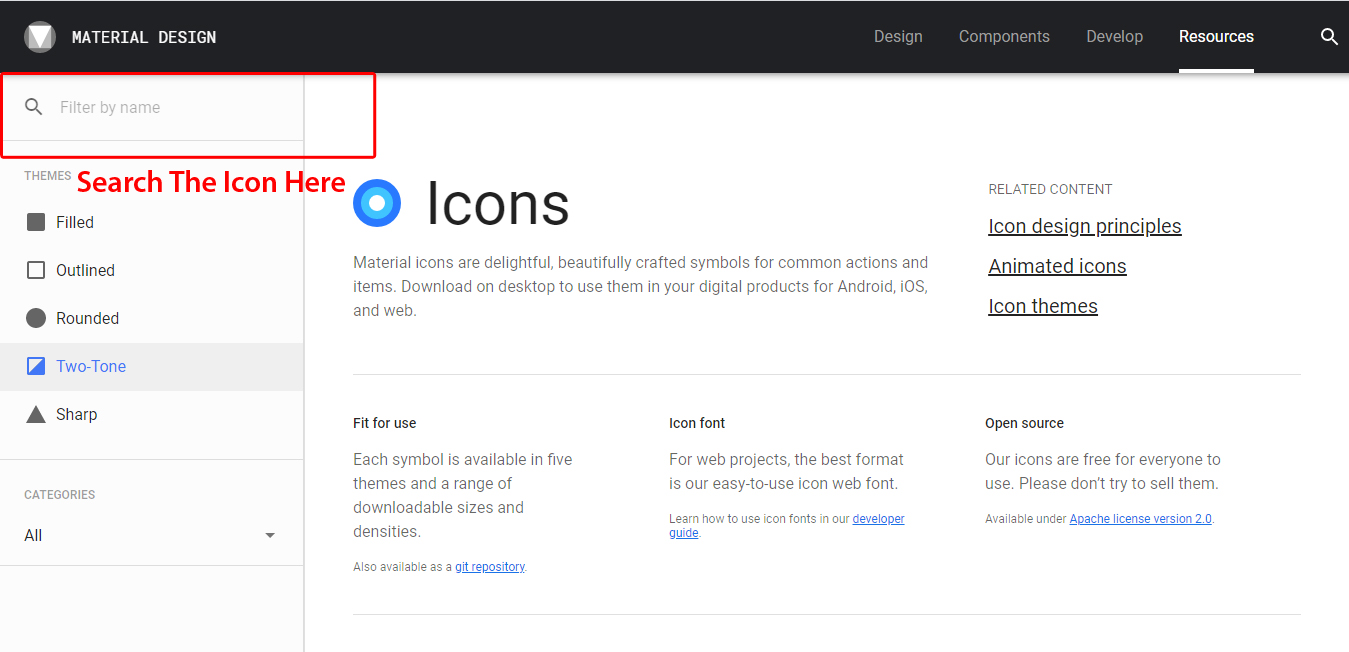This screenshot has width=1349, height=652.
Task: Select the Resources tab
Action: (x=1216, y=37)
